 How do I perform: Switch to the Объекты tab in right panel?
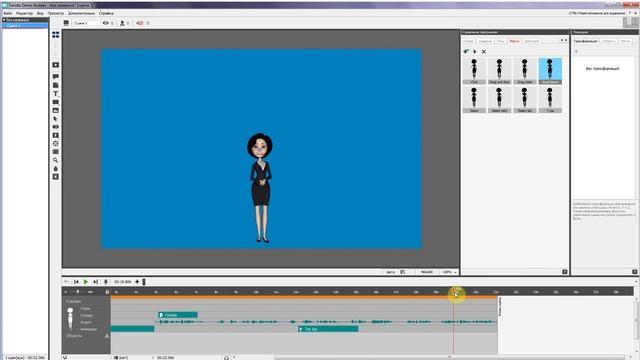click(x=609, y=41)
